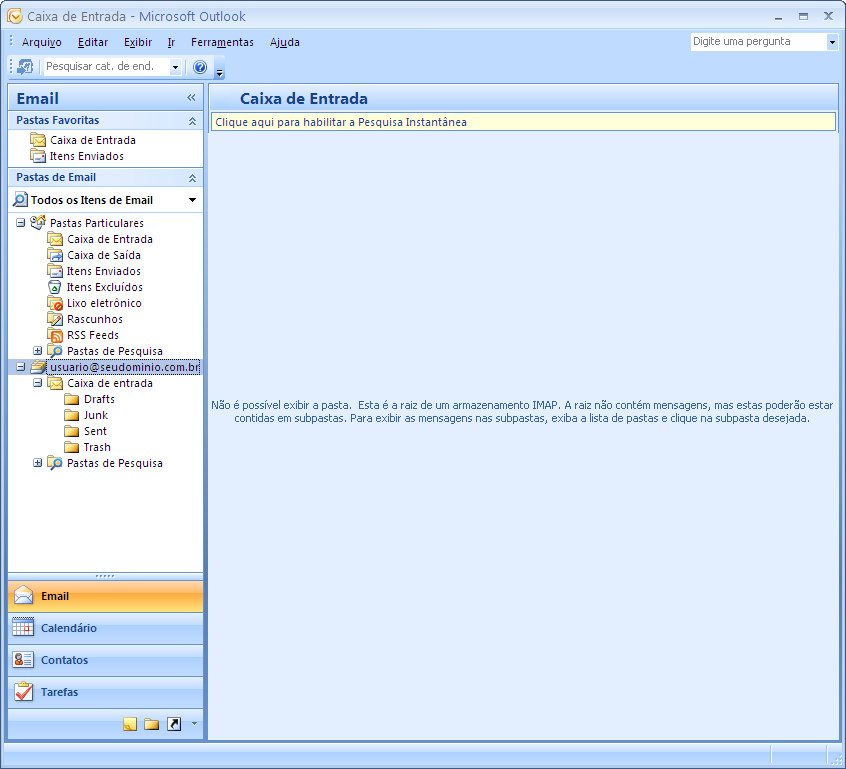846x769 pixels.
Task: Click the Shortcuts arrow icon
Action: [174, 725]
